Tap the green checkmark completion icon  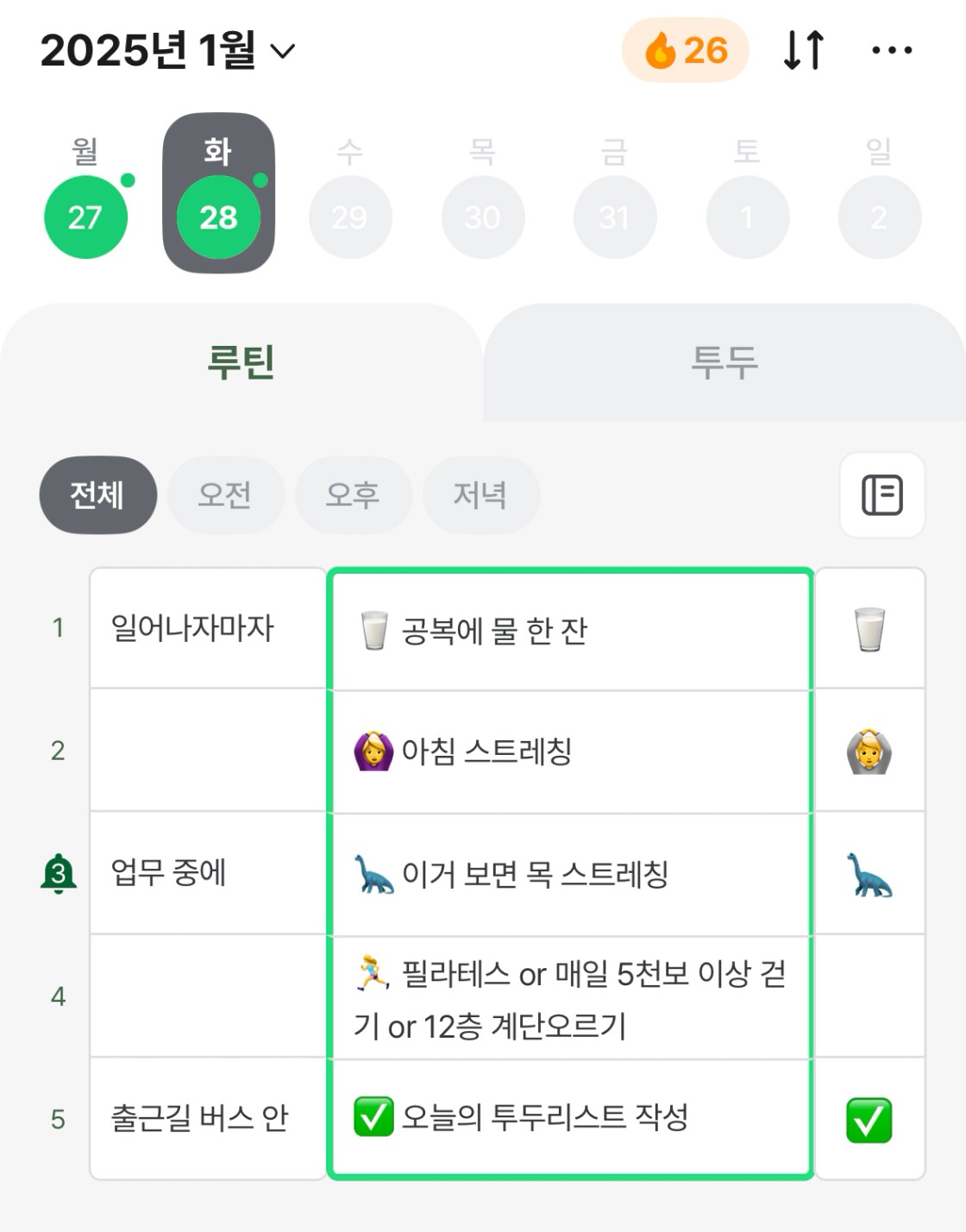[869, 1120]
